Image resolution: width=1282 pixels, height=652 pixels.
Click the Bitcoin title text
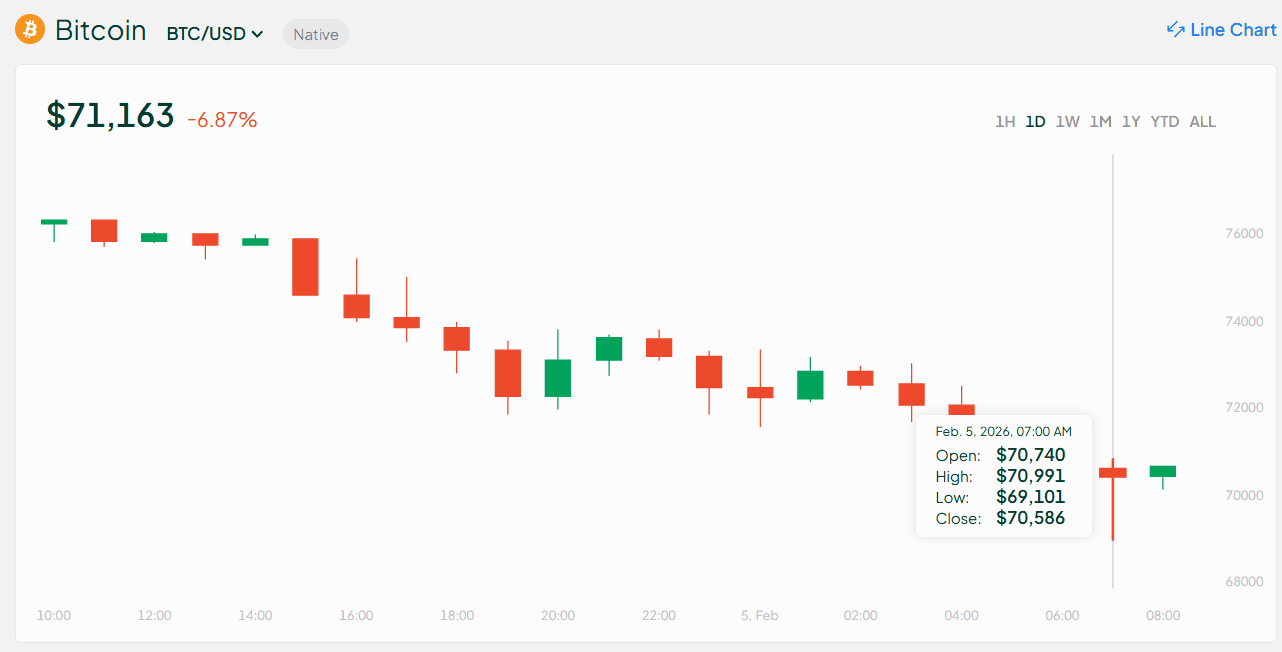100,30
